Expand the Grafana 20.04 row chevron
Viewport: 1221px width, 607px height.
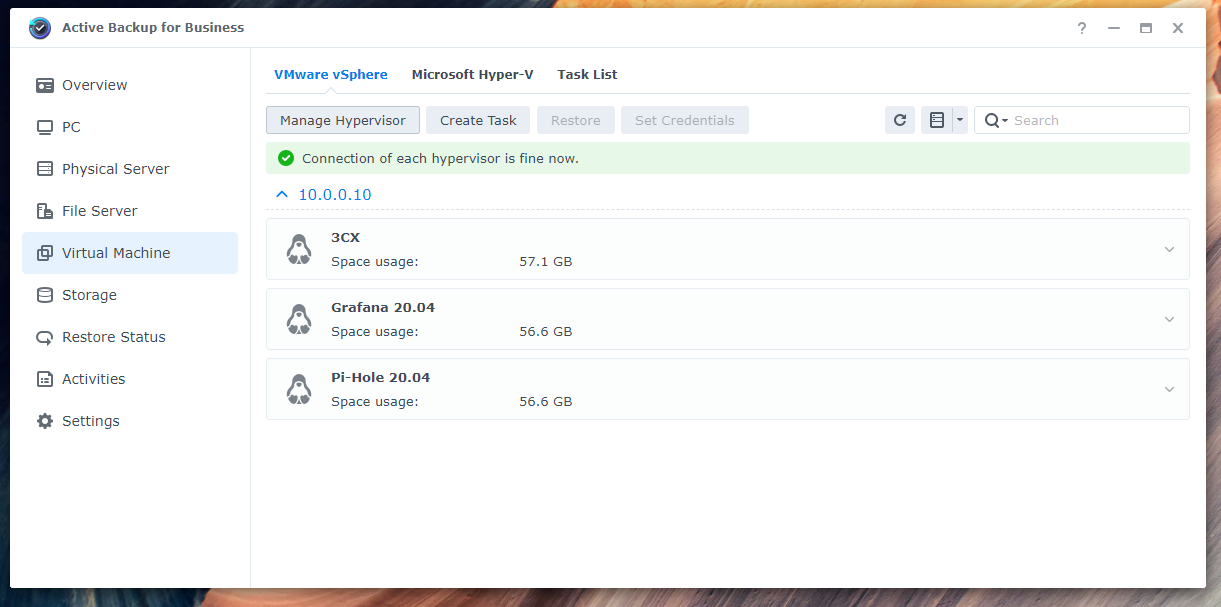[x=1169, y=319]
